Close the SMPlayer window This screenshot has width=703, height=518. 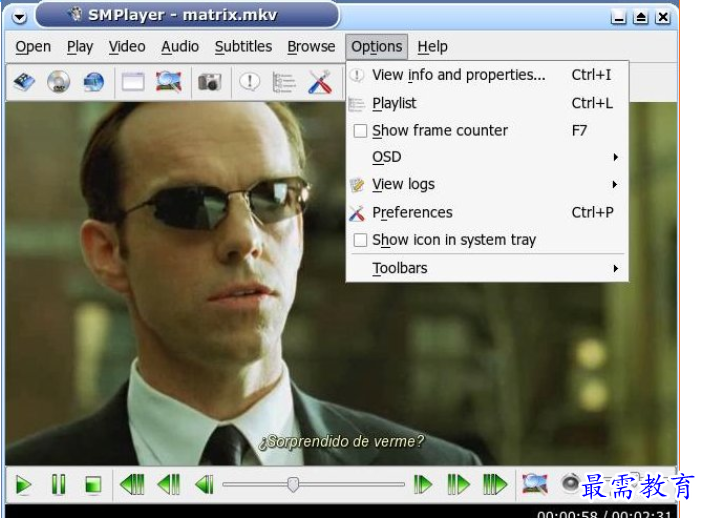(x=663, y=17)
